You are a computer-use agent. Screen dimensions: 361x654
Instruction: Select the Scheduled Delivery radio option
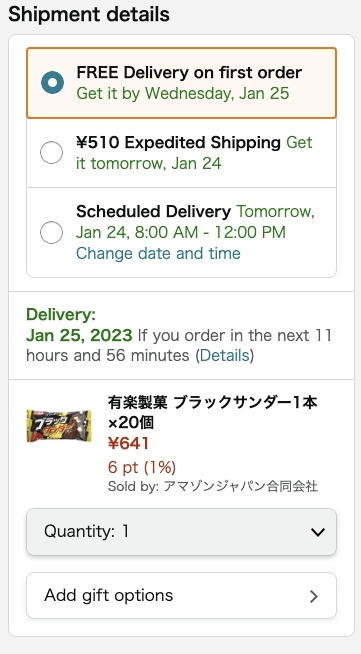pos(51,232)
